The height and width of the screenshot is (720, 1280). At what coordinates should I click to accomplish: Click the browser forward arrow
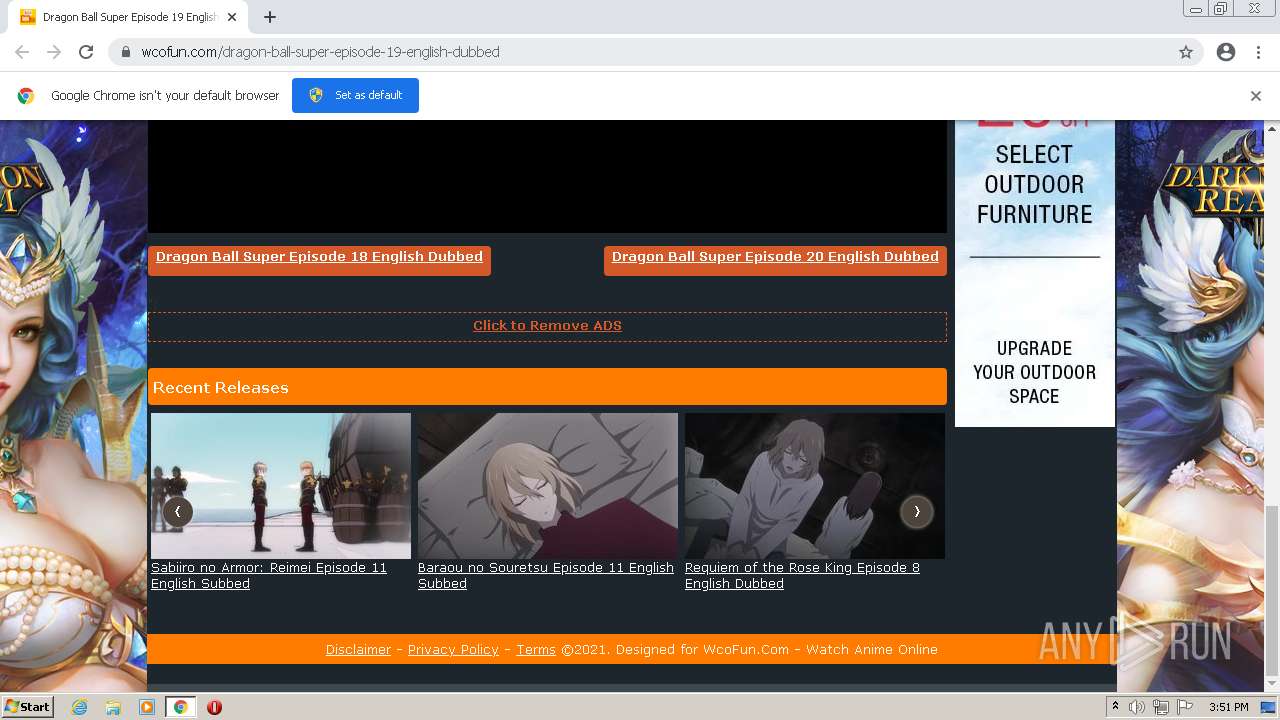click(54, 52)
